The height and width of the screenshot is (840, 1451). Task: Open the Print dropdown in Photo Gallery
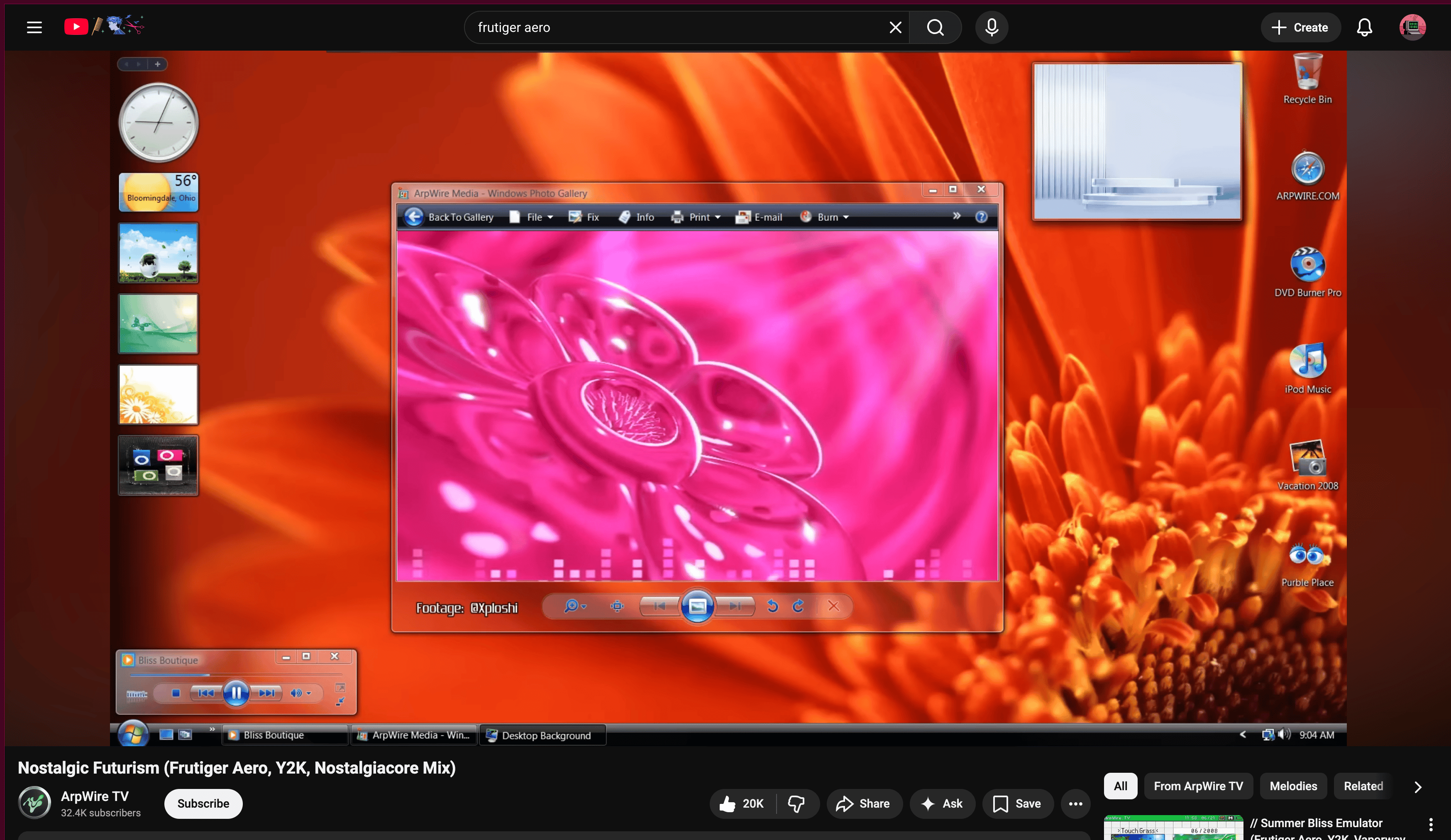point(696,217)
